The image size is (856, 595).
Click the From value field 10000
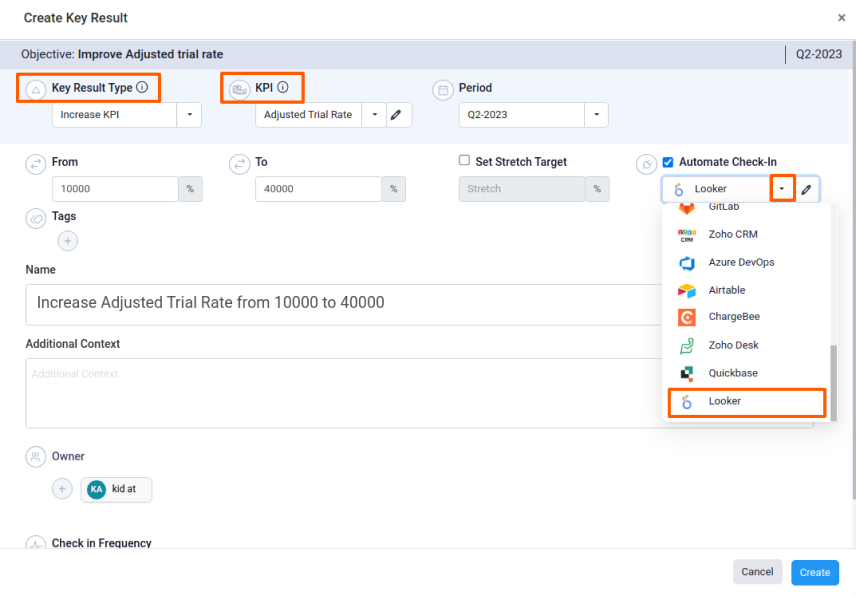tap(115, 189)
